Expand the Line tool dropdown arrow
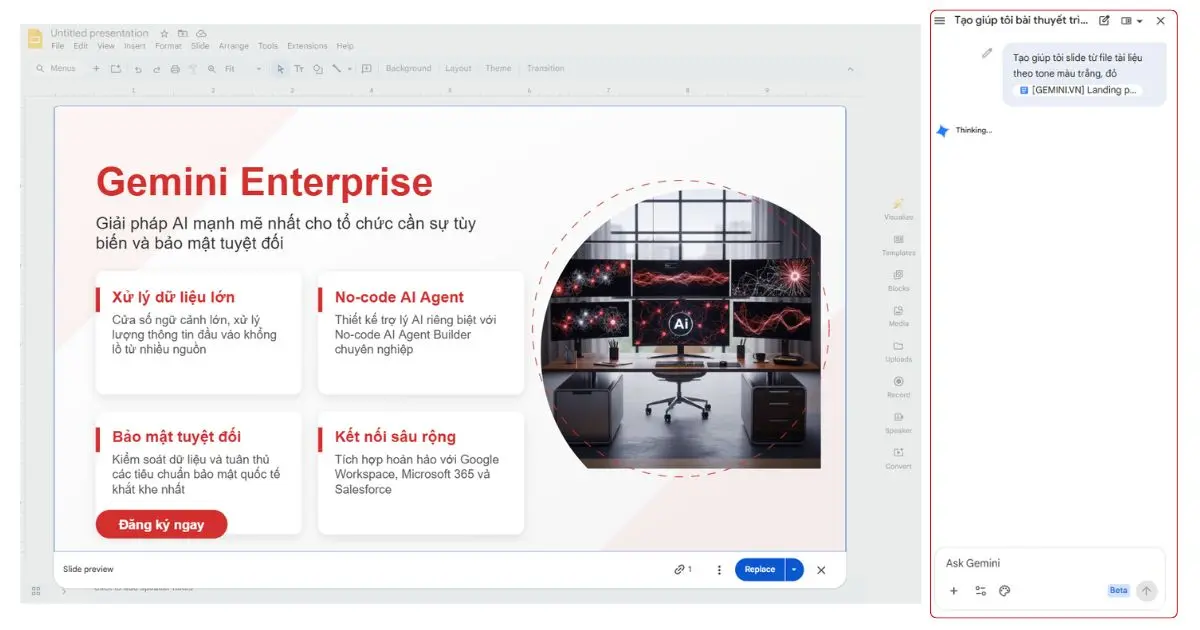Image resolution: width=1200 pixels, height=630 pixels. coord(349,69)
